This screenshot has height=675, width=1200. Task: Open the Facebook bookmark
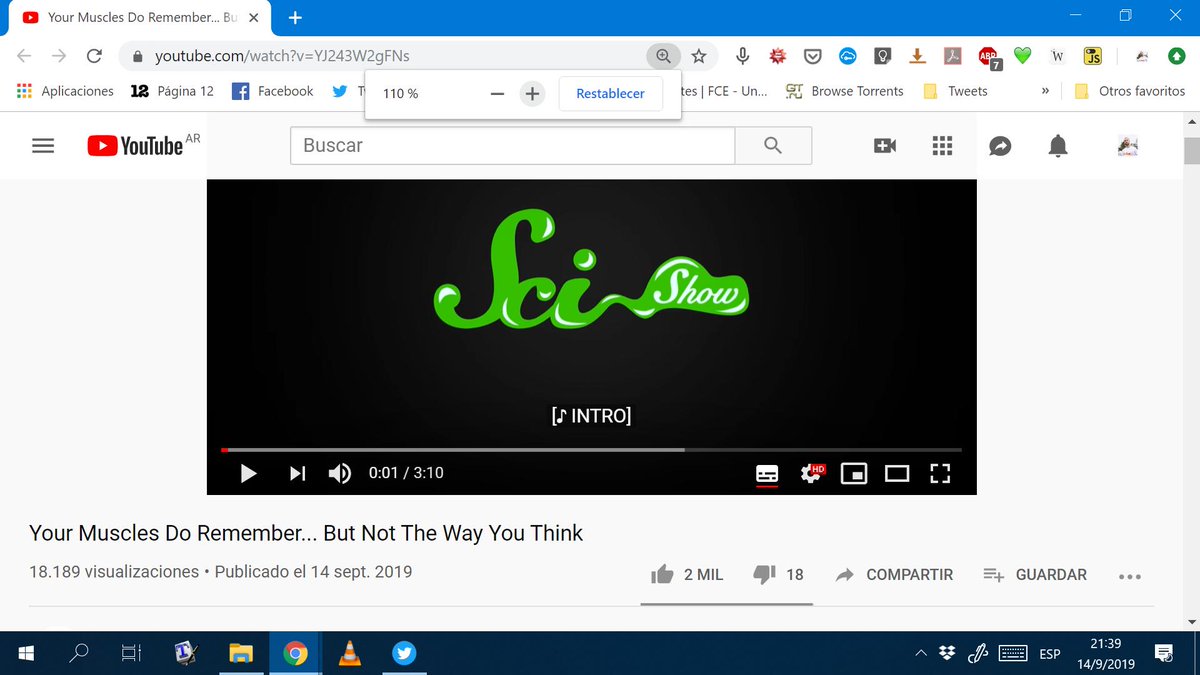click(x=272, y=91)
